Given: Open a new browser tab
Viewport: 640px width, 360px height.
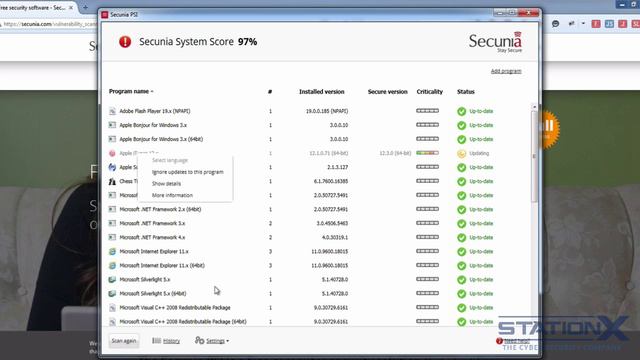Looking at the screenshot, I should coord(85,7).
